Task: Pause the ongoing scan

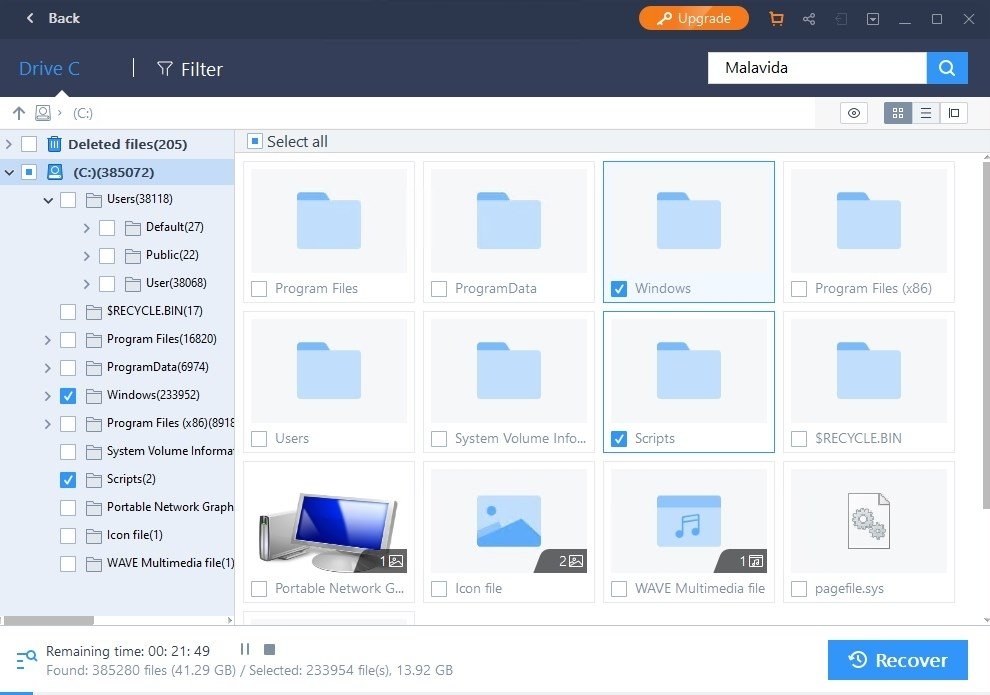Action: coord(244,649)
